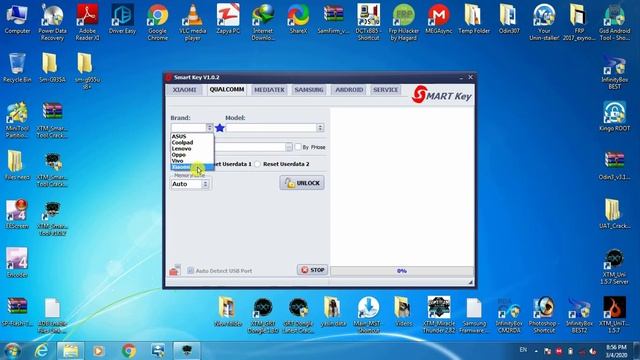Open UAT_Crack folder on desktop
The width and height of the screenshot is (640, 360).
614,213
